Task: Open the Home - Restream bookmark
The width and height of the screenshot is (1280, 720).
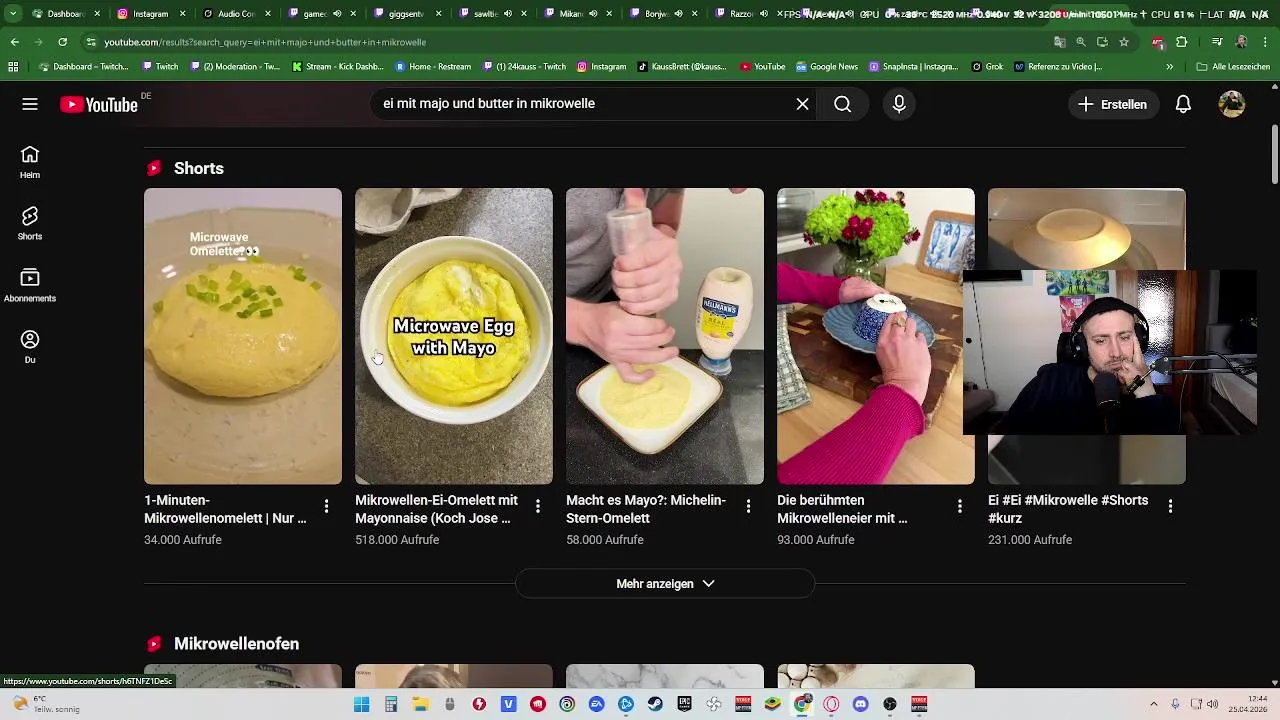Action: pos(433,66)
